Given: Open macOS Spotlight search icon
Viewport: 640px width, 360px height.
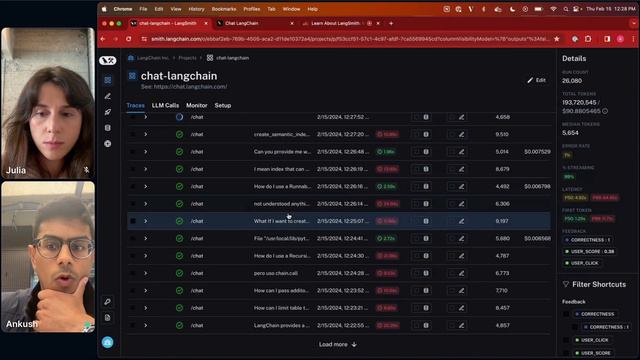Looking at the screenshot, I should tap(566, 9).
